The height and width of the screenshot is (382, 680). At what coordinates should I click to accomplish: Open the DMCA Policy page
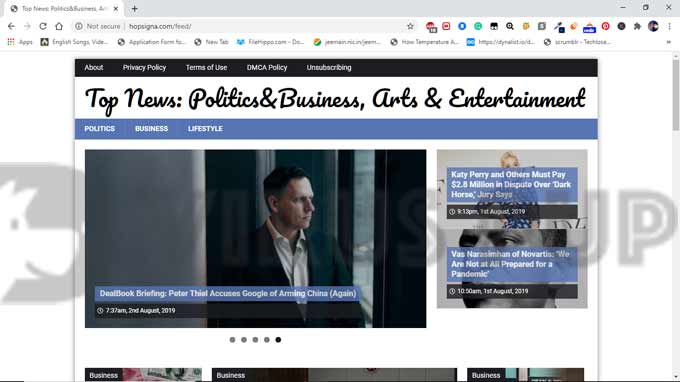(x=267, y=68)
